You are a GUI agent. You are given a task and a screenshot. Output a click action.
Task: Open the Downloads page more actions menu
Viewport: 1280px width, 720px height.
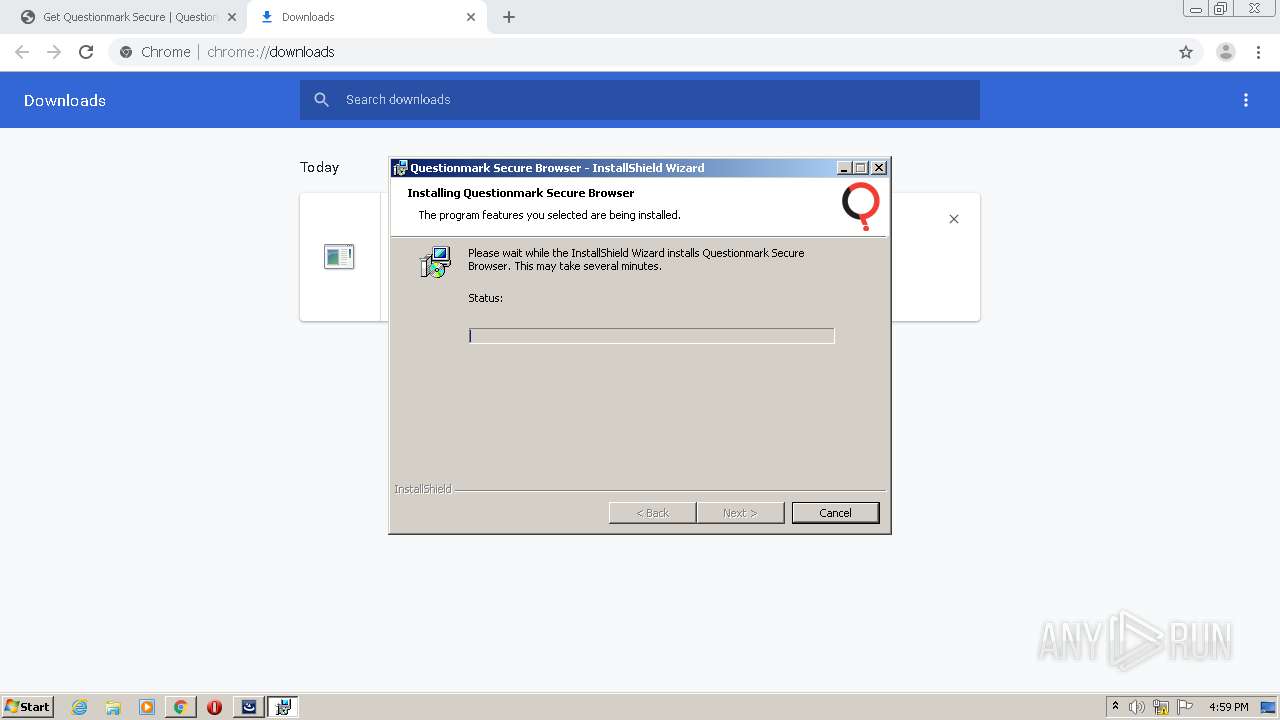click(1246, 100)
